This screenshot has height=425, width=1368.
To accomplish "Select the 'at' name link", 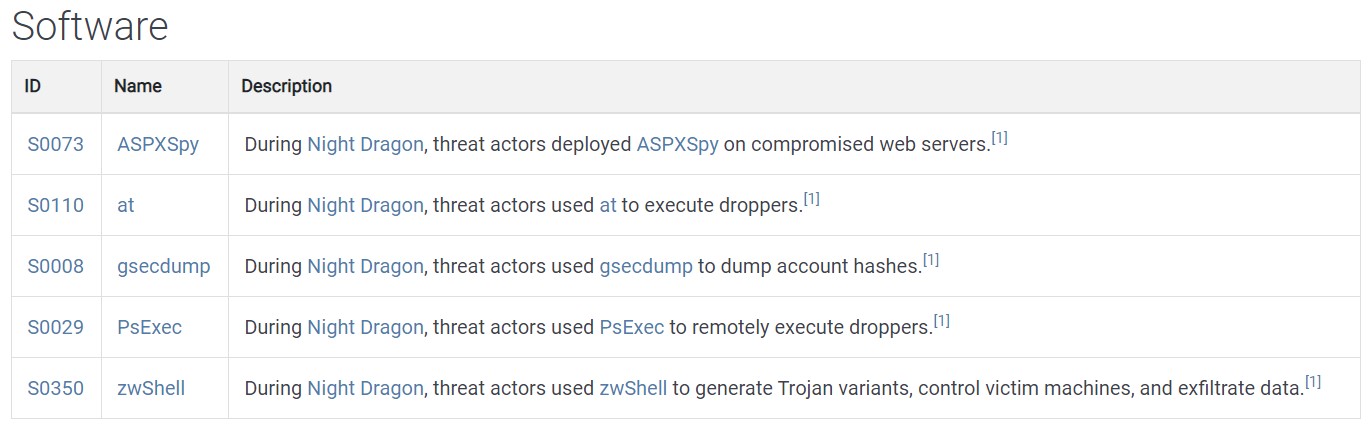I will click(x=125, y=205).
